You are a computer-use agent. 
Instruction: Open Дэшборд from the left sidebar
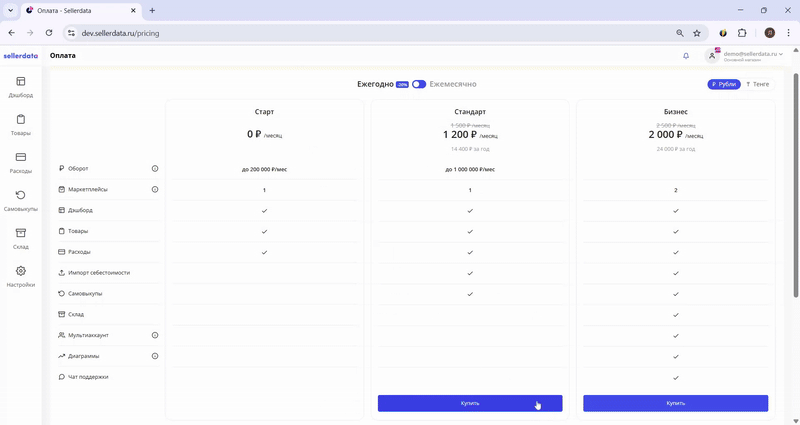(20, 87)
